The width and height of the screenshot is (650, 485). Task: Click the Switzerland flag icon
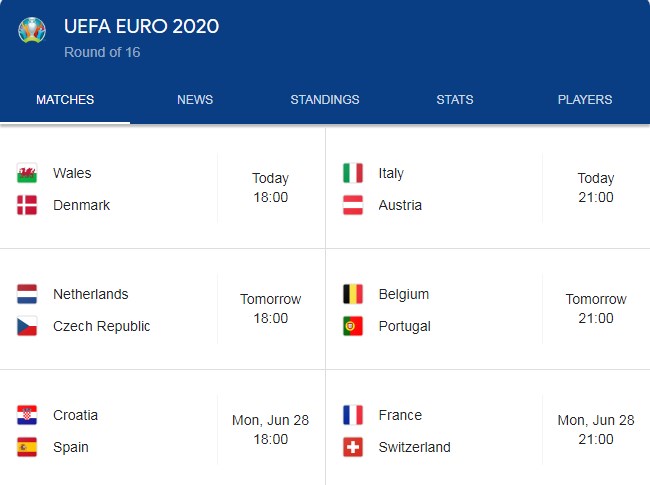pos(353,447)
